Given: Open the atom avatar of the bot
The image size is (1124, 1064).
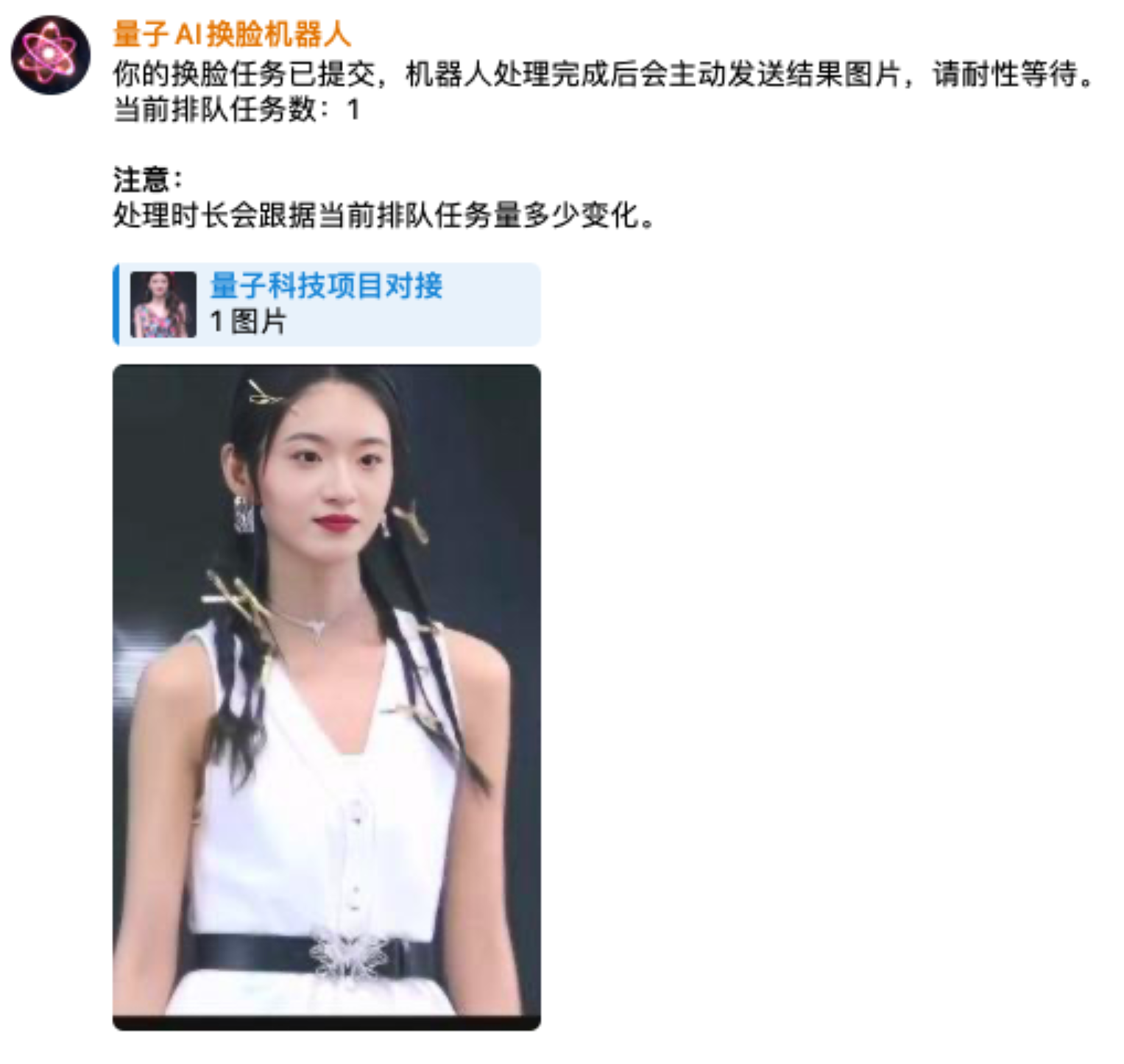Looking at the screenshot, I should pyautogui.click(x=50, y=54).
